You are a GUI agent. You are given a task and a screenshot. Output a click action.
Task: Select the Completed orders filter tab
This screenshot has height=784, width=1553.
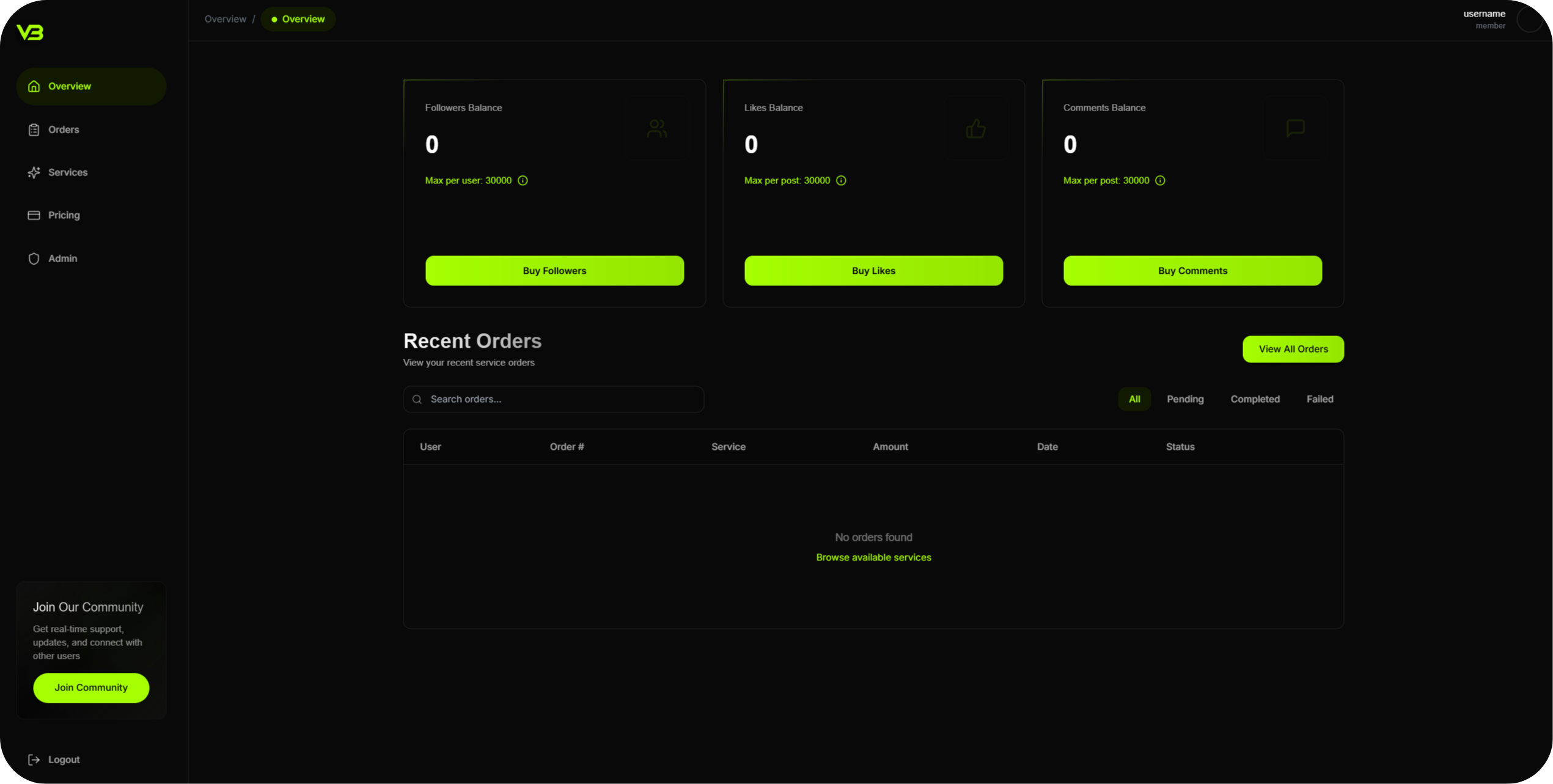pos(1255,398)
